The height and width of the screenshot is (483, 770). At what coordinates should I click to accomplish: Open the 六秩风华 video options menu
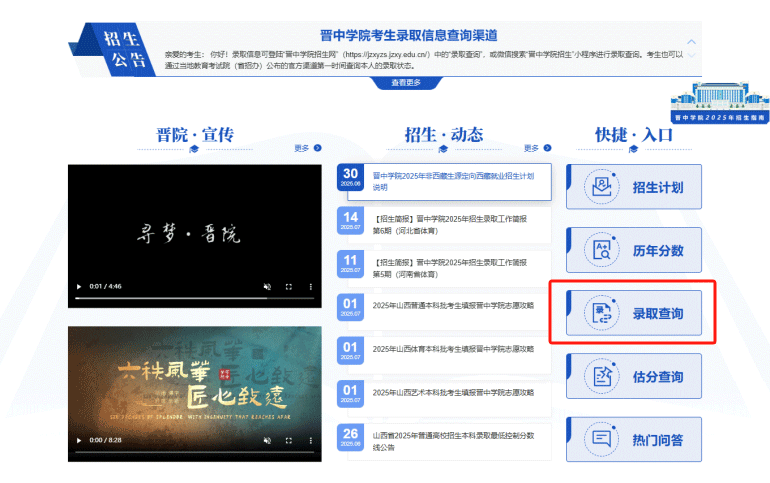[x=311, y=440]
